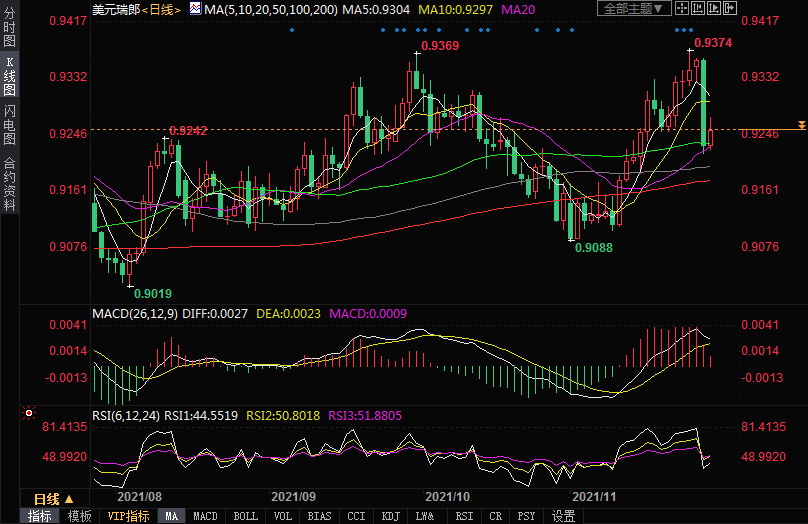The height and width of the screenshot is (524, 808).
Task: Switch to the 模板 bottom tab
Action: click(80, 516)
